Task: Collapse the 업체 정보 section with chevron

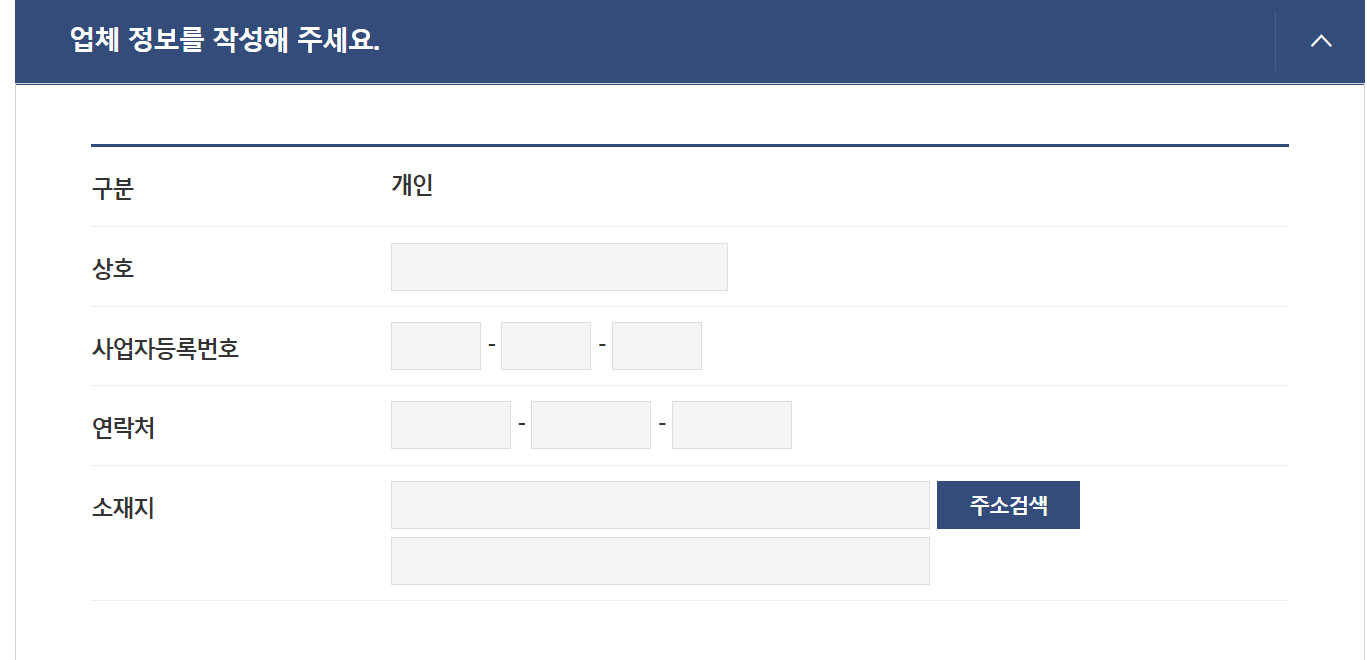Action: (x=1321, y=41)
